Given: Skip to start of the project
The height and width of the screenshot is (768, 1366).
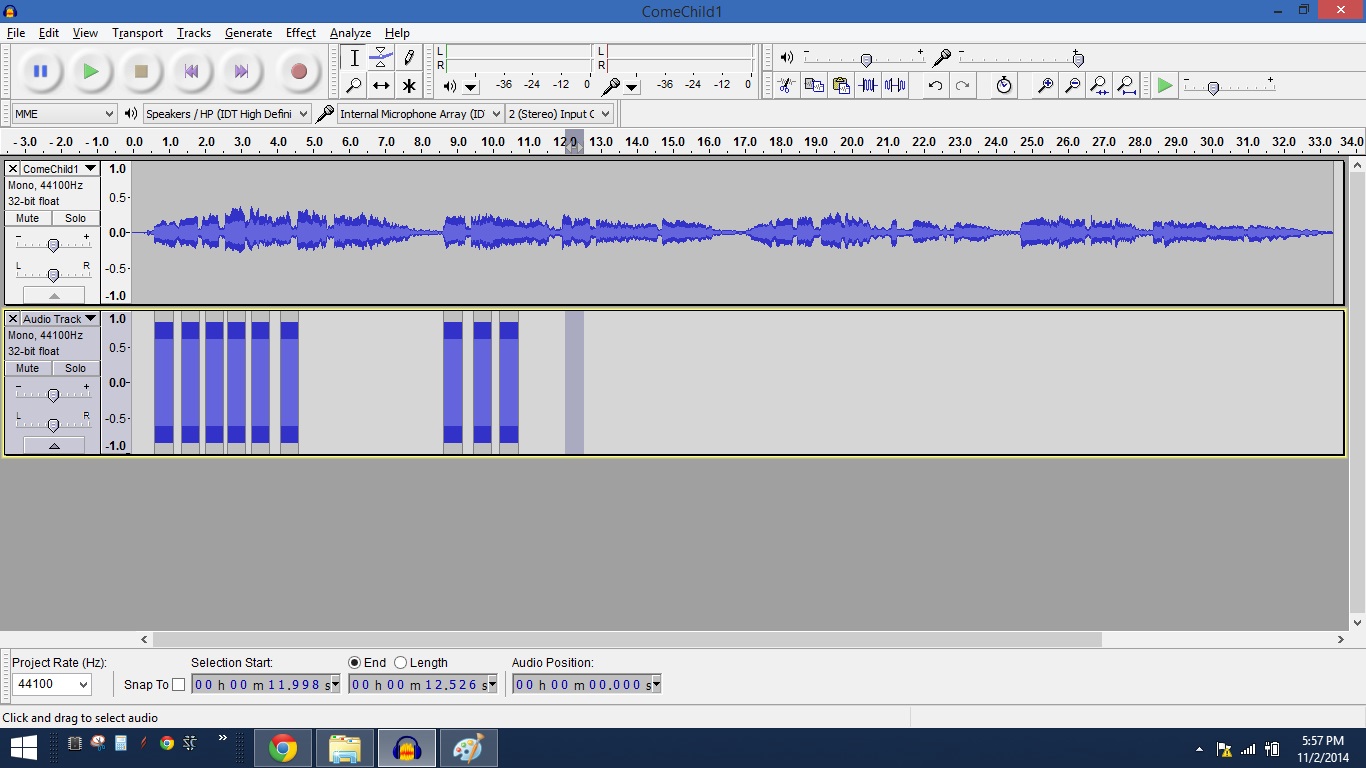Looking at the screenshot, I should [191, 71].
